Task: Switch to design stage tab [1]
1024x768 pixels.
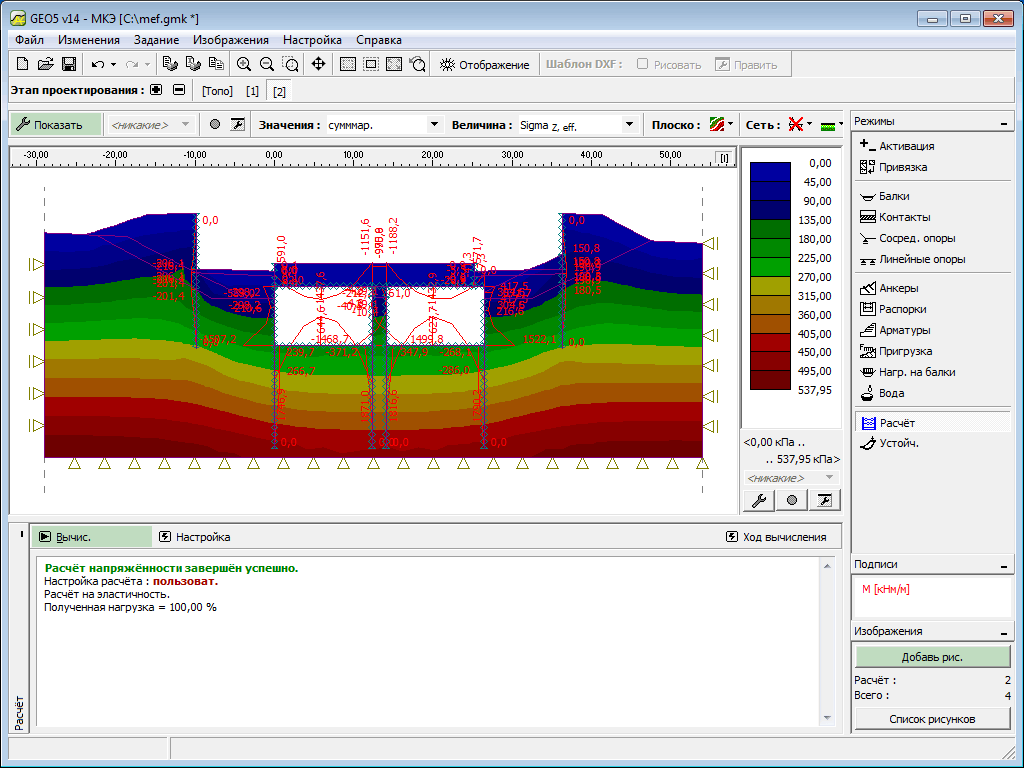Action: (252, 91)
